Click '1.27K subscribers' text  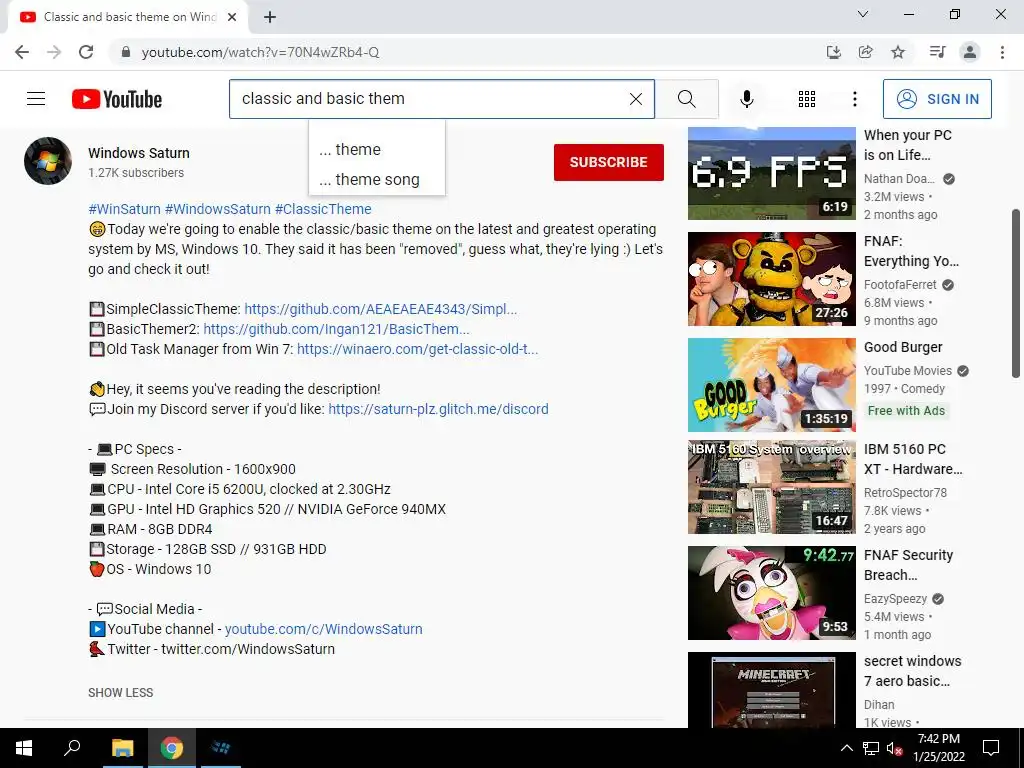point(136,173)
